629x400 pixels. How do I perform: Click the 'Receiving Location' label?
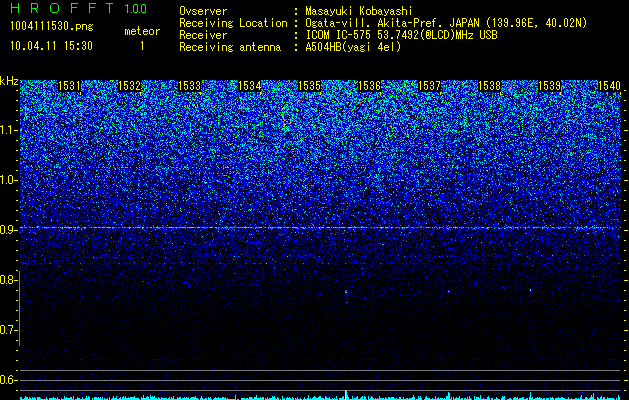pyautogui.click(x=233, y=23)
